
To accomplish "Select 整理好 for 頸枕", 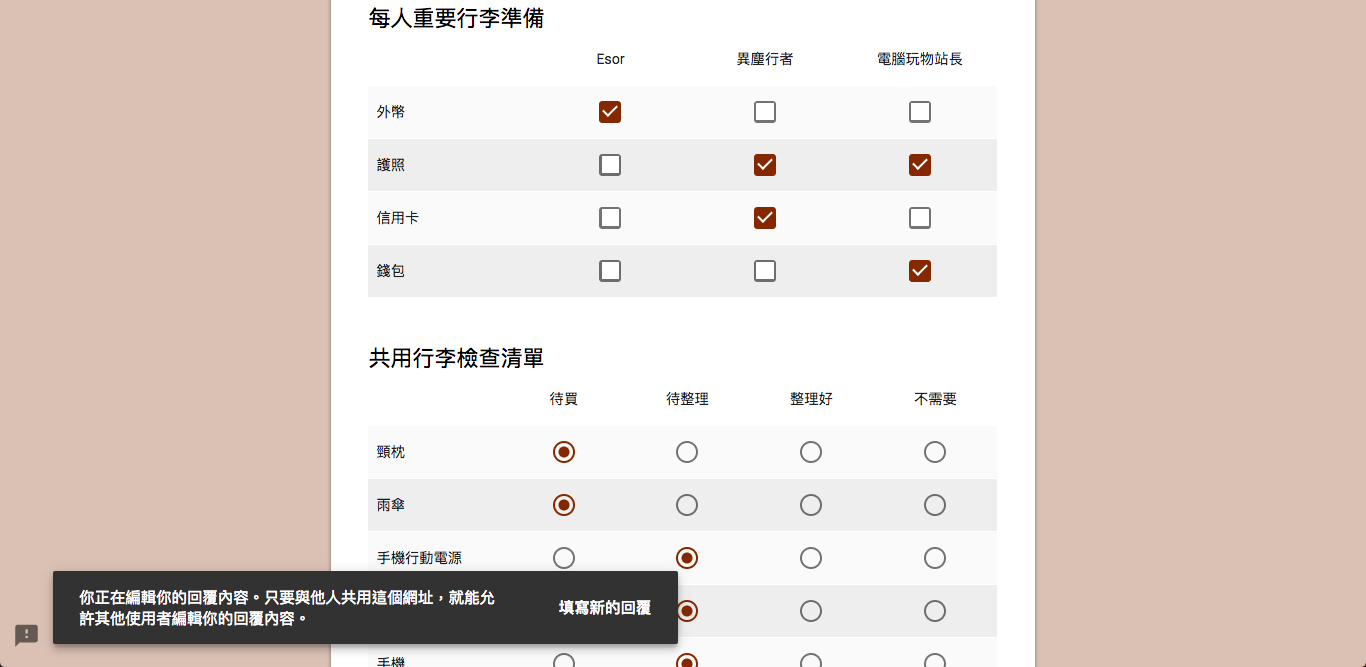I will click(811, 452).
